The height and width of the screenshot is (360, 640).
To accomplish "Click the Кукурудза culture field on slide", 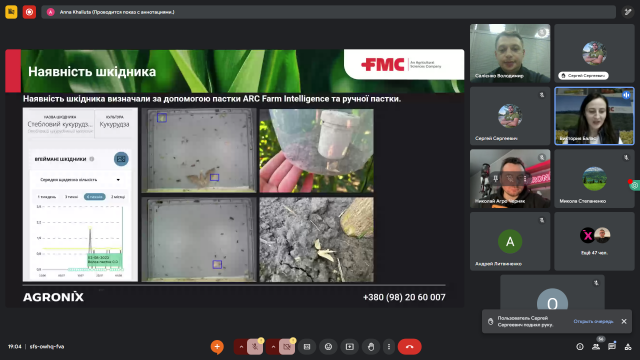I will coord(114,124).
